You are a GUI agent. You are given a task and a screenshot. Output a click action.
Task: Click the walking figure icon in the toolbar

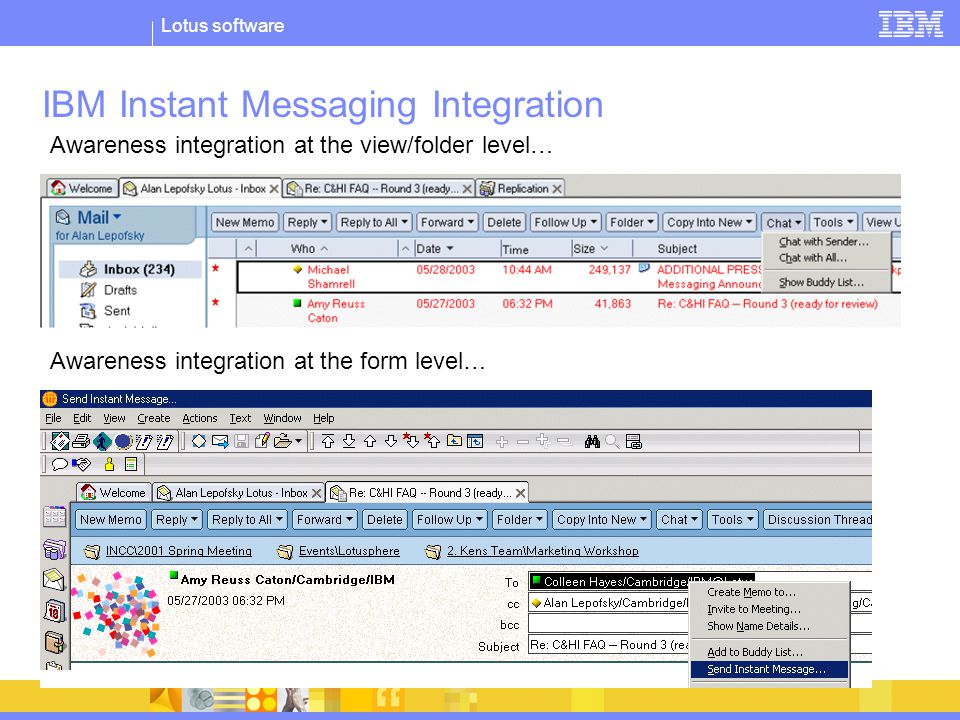(x=102, y=441)
